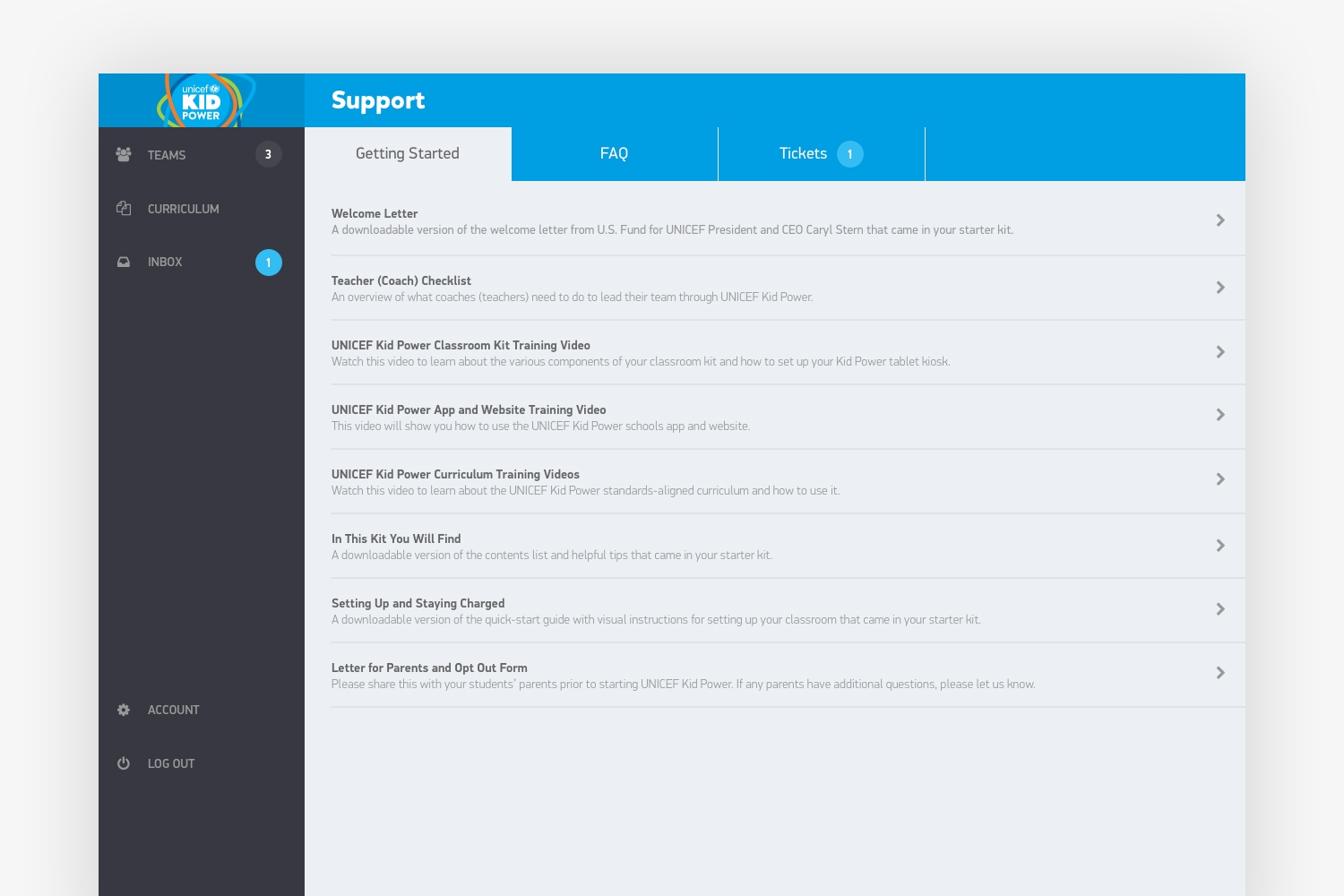Select the Log Out label
1344x896 pixels.
click(171, 763)
